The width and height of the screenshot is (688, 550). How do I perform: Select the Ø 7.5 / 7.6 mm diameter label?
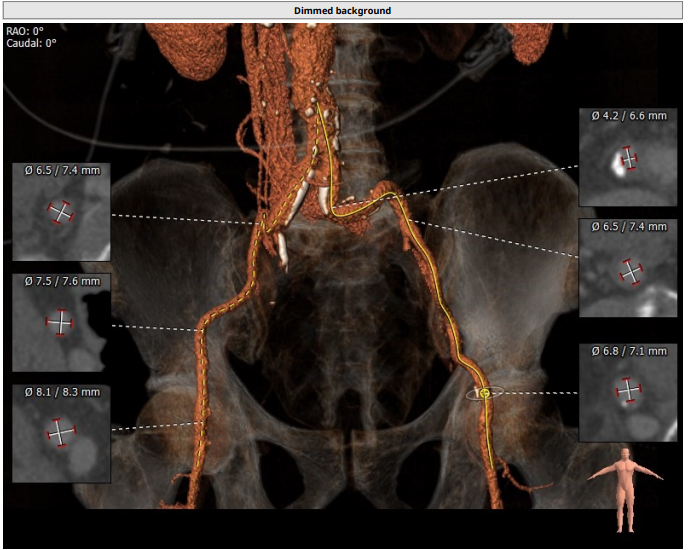(61, 282)
